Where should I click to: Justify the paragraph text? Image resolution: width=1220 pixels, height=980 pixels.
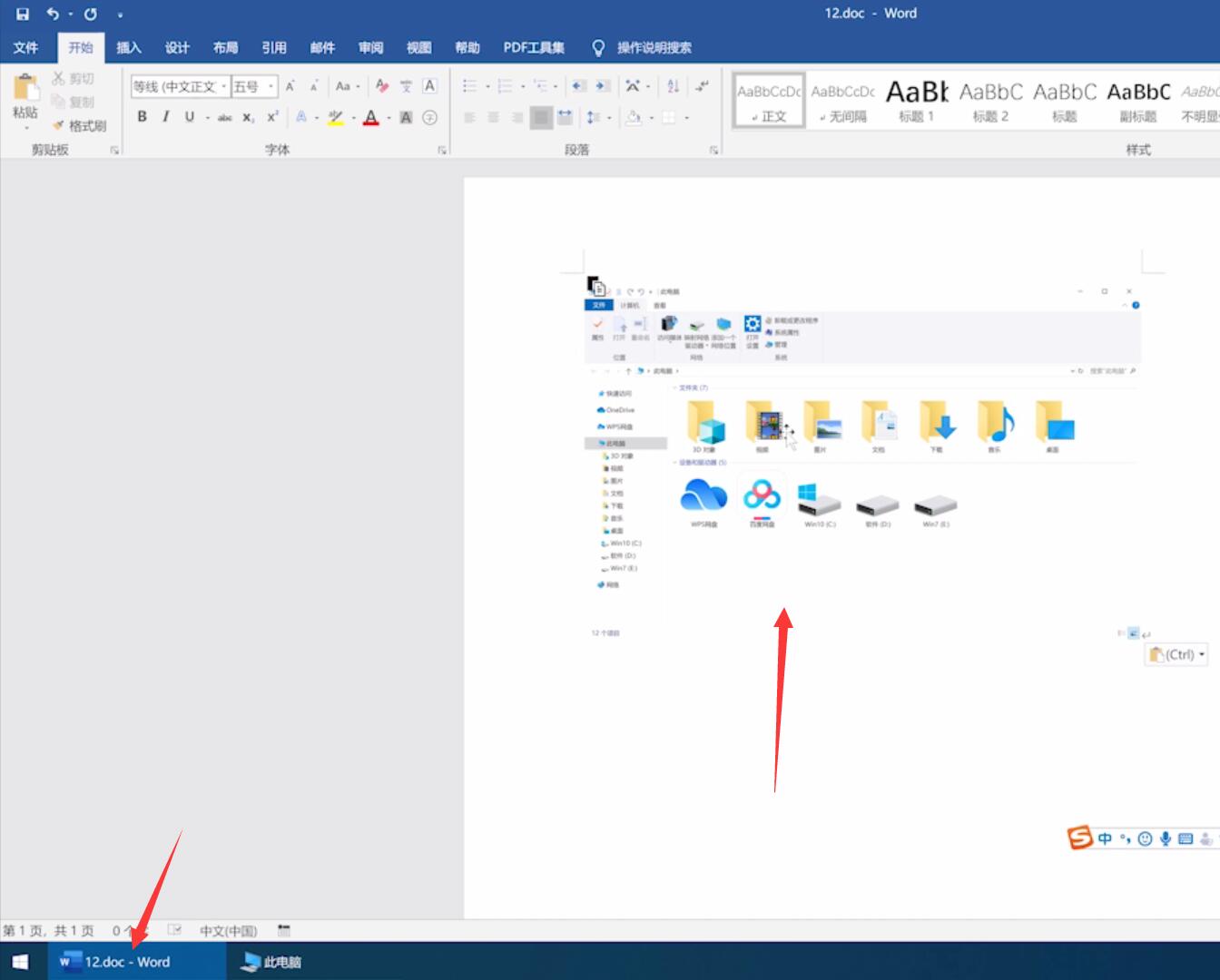click(541, 117)
